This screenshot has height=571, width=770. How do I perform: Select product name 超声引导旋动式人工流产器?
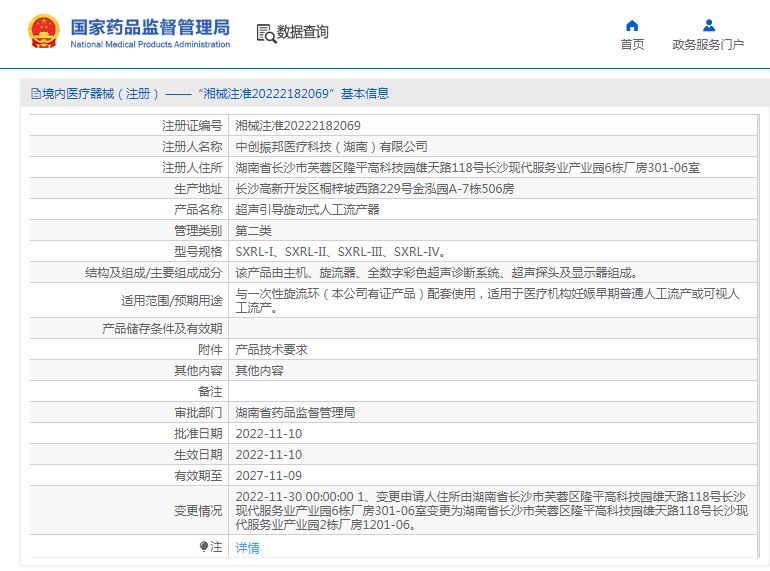307,210
